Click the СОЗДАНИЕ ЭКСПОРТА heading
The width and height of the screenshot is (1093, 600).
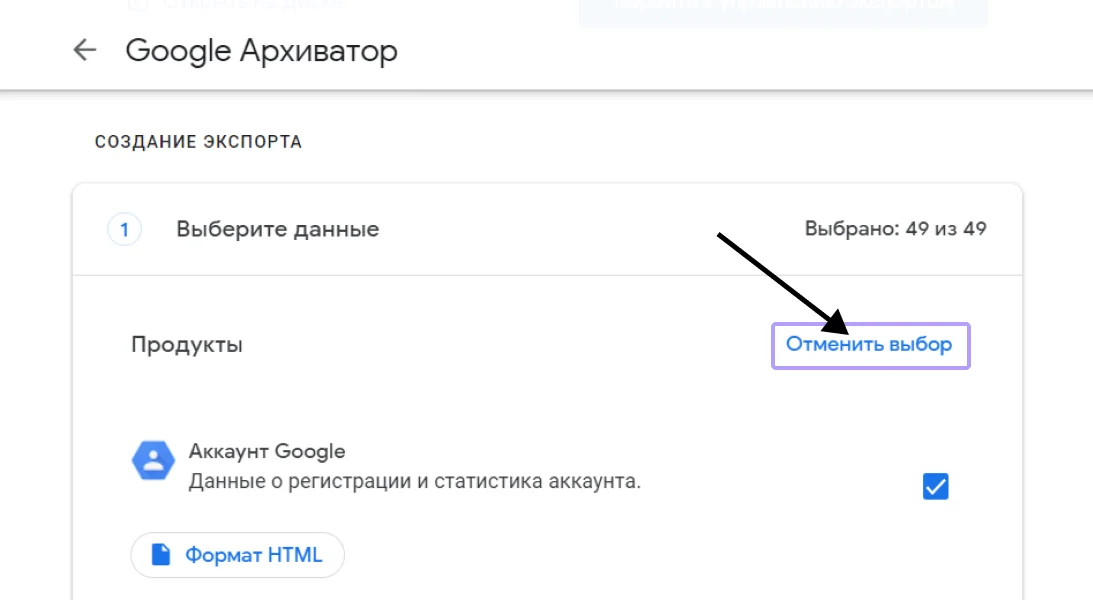[x=198, y=142]
